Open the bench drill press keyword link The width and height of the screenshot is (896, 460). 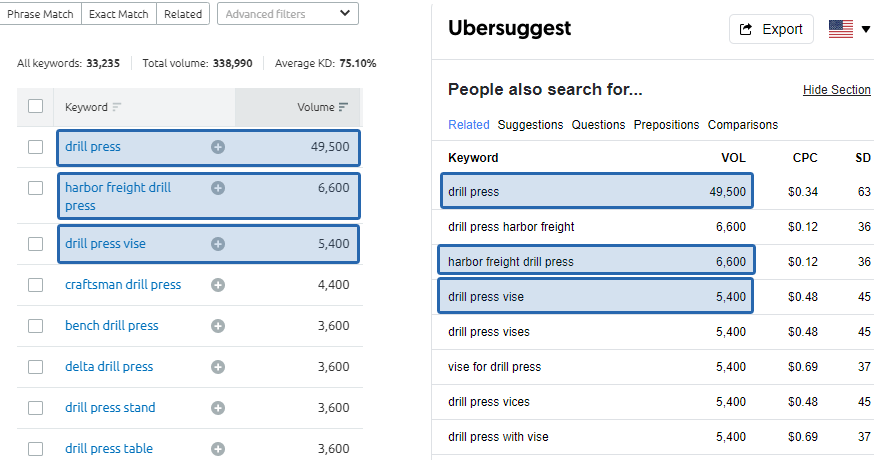click(x=111, y=326)
